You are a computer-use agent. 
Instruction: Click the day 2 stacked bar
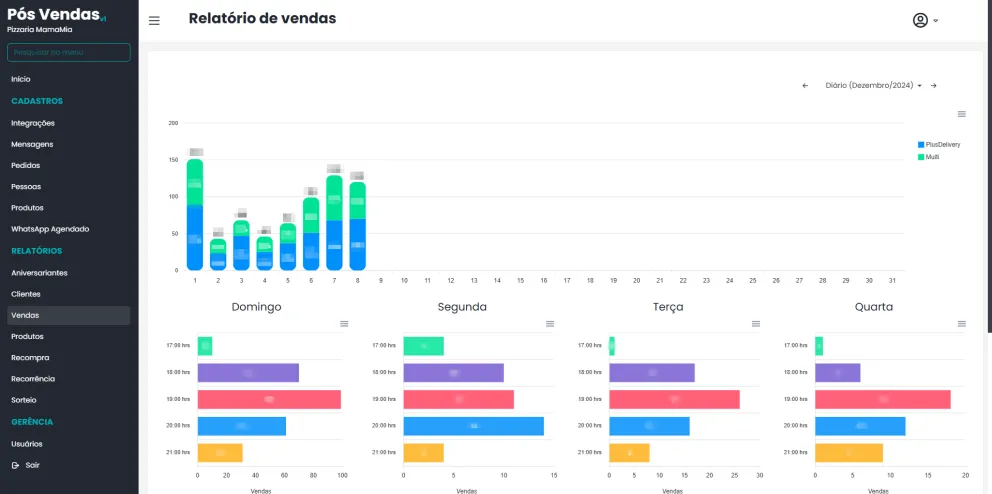218,254
